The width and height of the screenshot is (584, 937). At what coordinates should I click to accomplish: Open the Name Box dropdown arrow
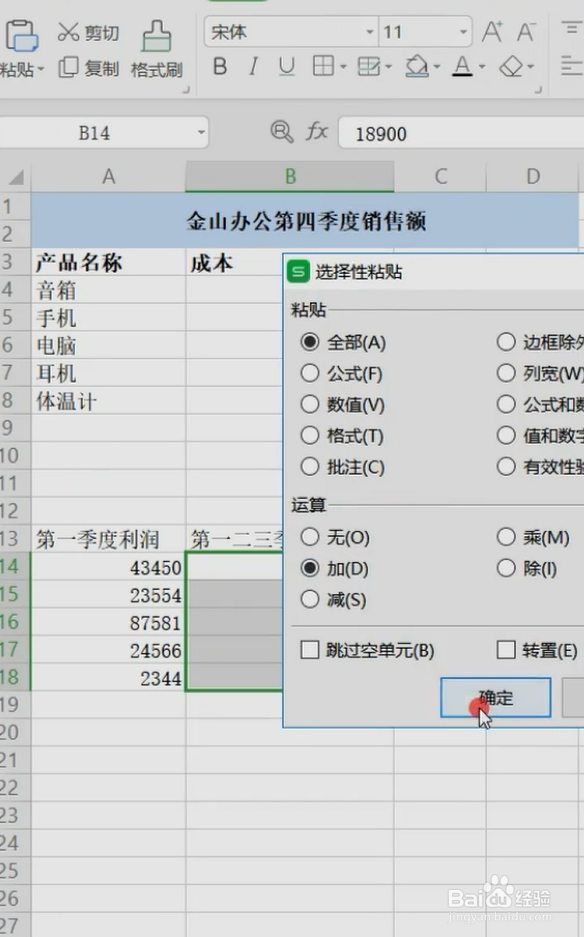point(201,132)
